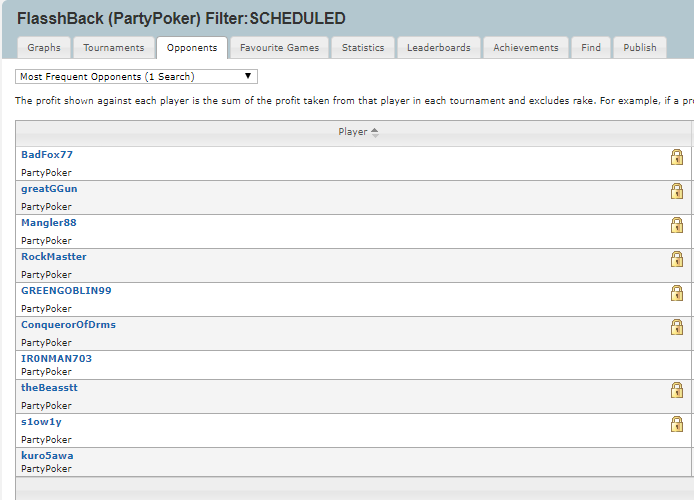Image resolution: width=694 pixels, height=500 pixels.
Task: Open kuro5awa player link
Action: click(47, 455)
